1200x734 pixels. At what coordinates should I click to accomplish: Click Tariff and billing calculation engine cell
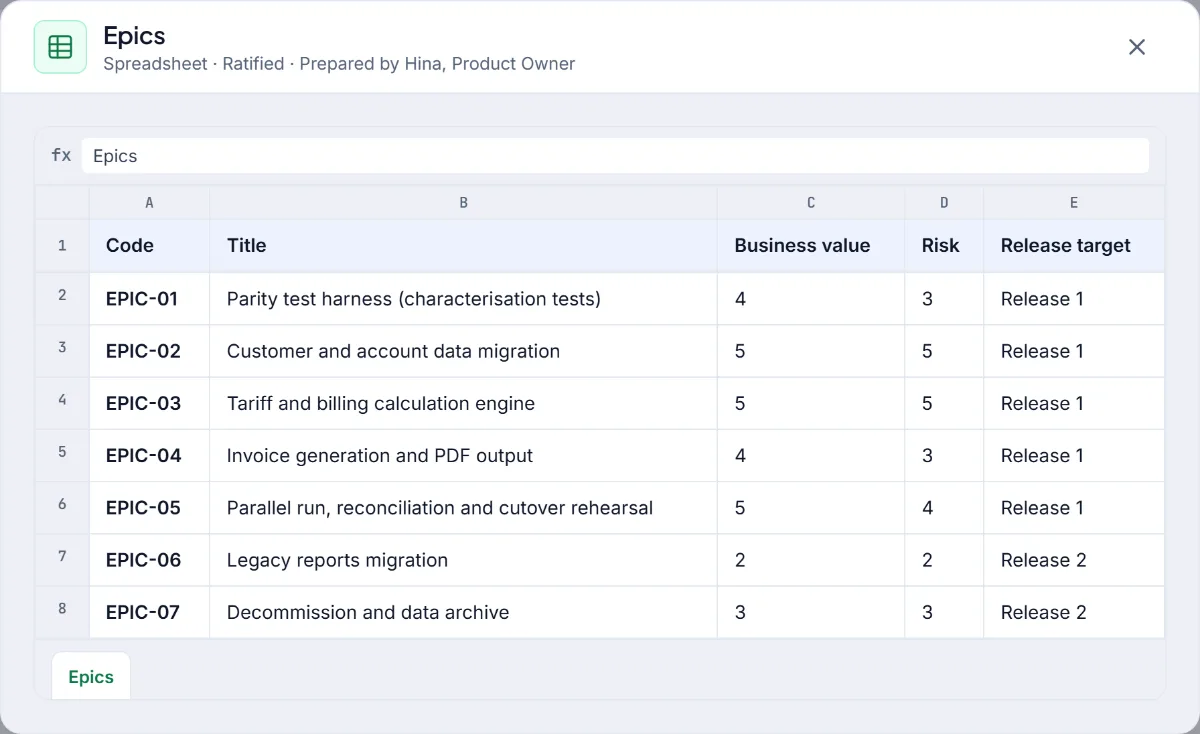463,402
